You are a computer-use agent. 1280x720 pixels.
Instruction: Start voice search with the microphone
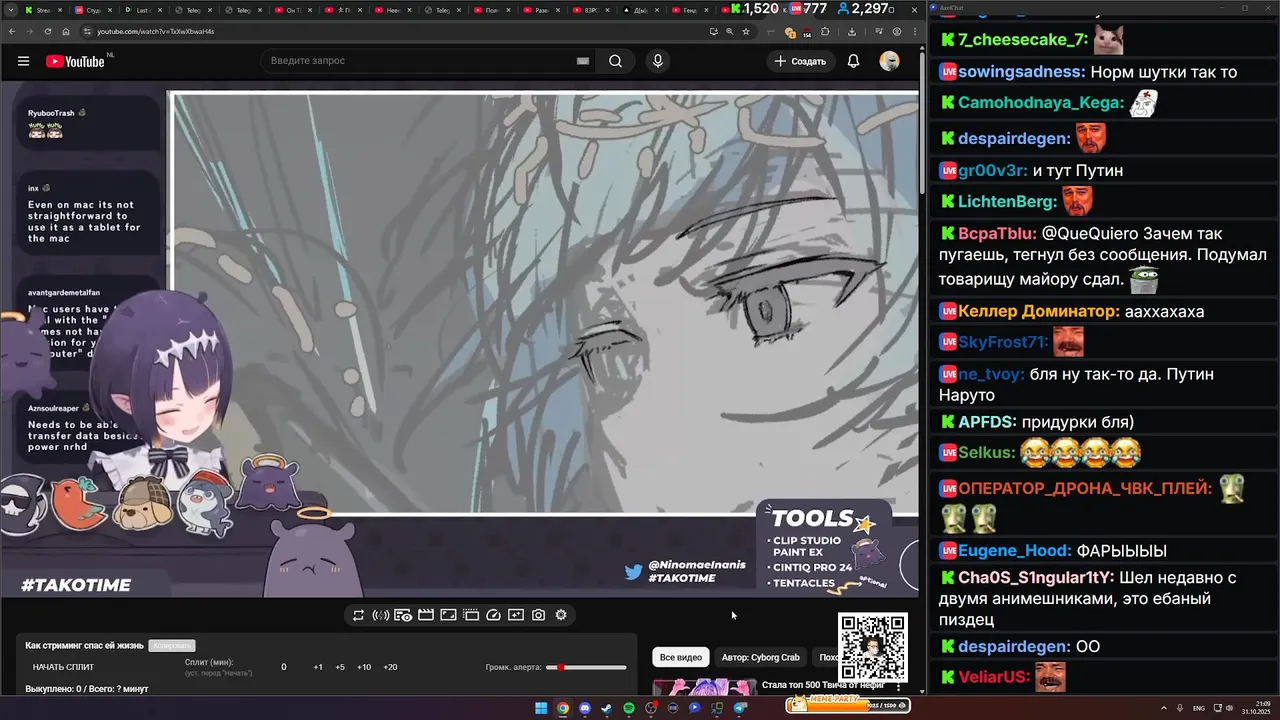pyautogui.click(x=657, y=61)
